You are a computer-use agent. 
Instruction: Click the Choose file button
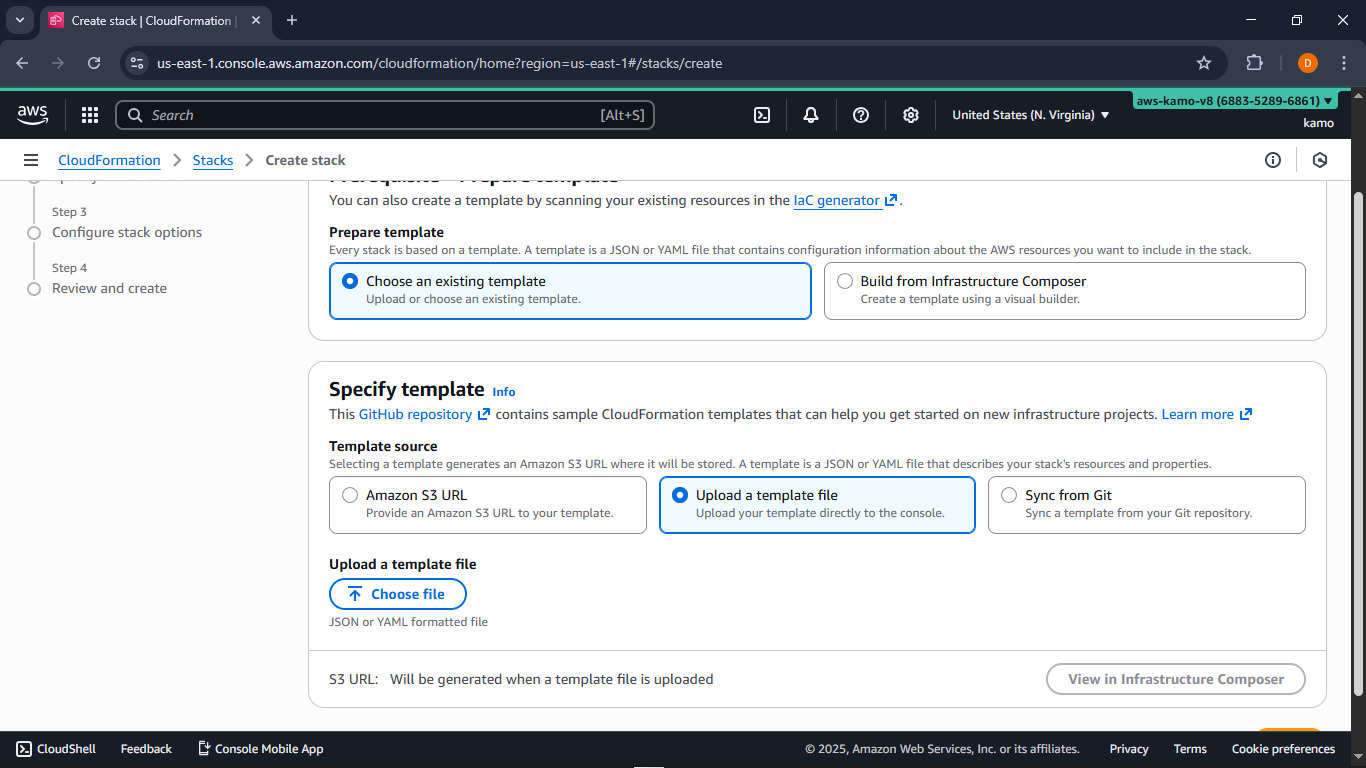(x=397, y=593)
